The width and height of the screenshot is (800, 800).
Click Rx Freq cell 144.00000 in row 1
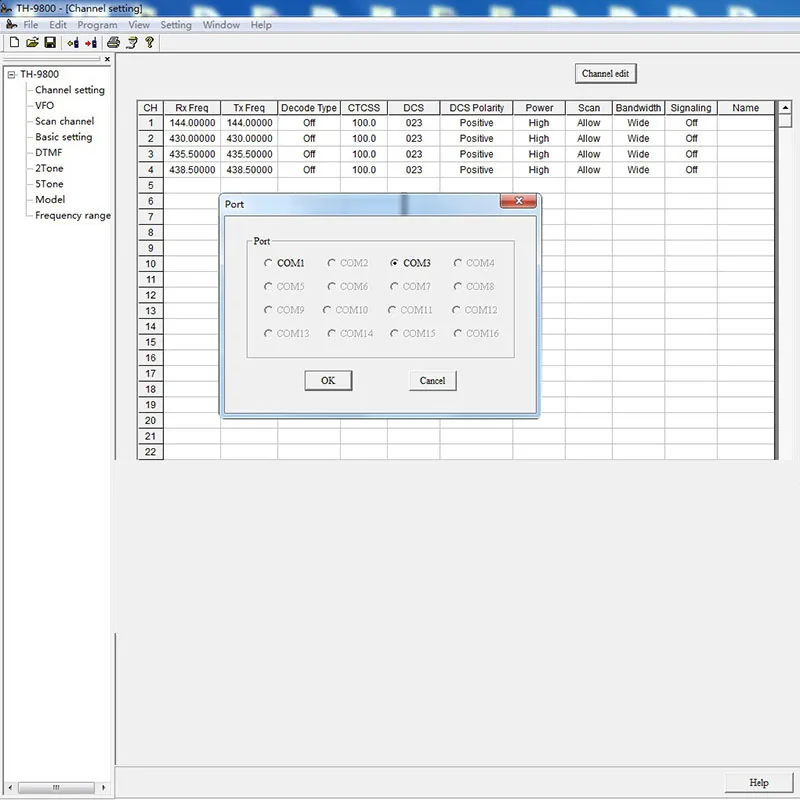(192, 123)
